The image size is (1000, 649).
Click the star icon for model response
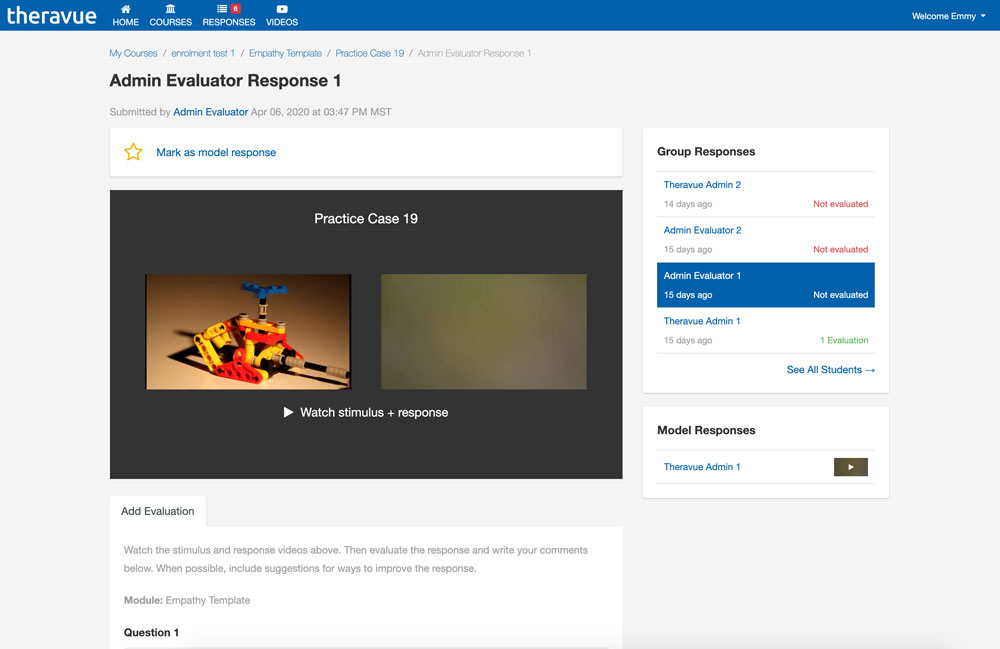(x=133, y=152)
